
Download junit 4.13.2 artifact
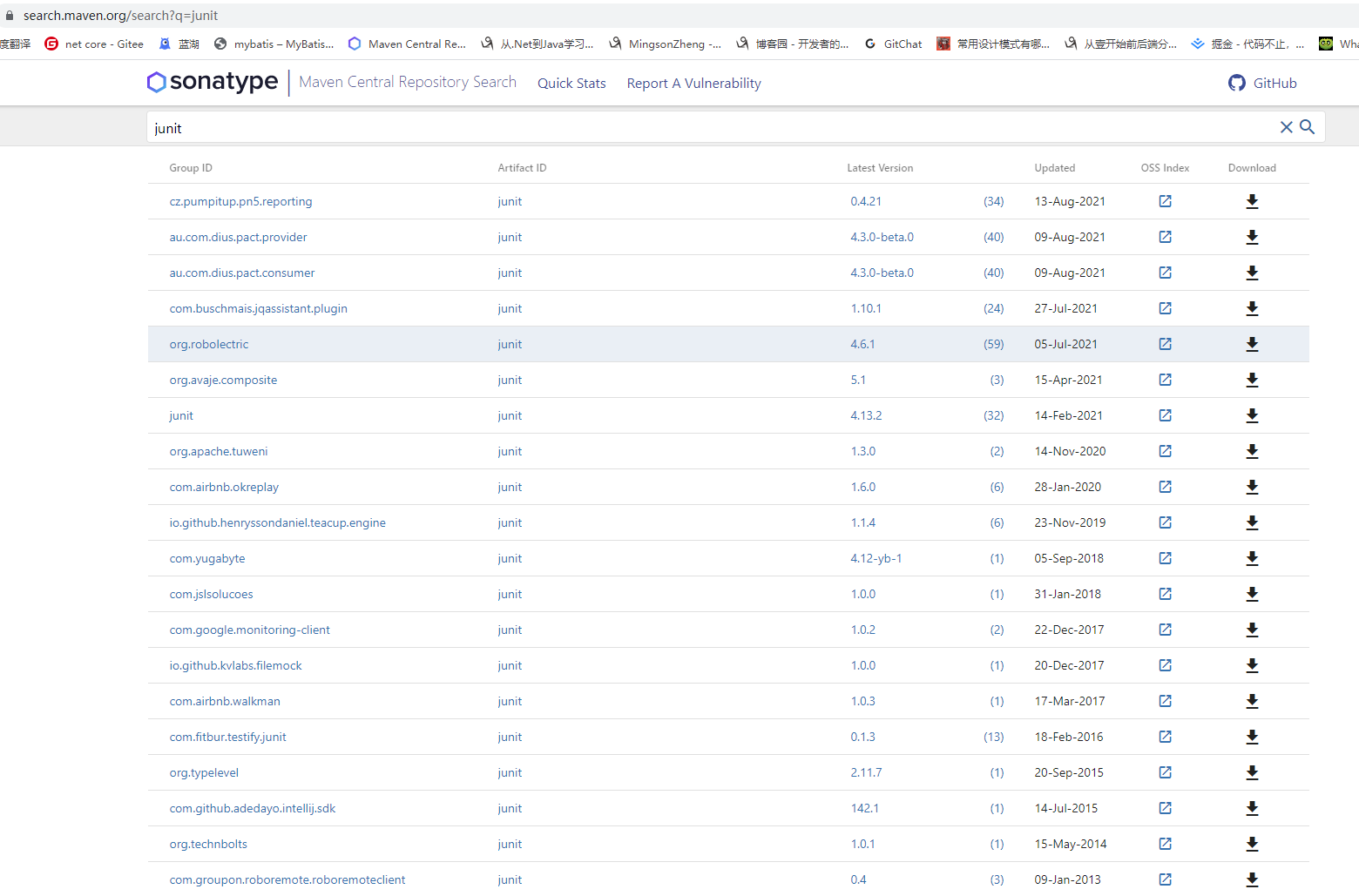[x=1252, y=415]
